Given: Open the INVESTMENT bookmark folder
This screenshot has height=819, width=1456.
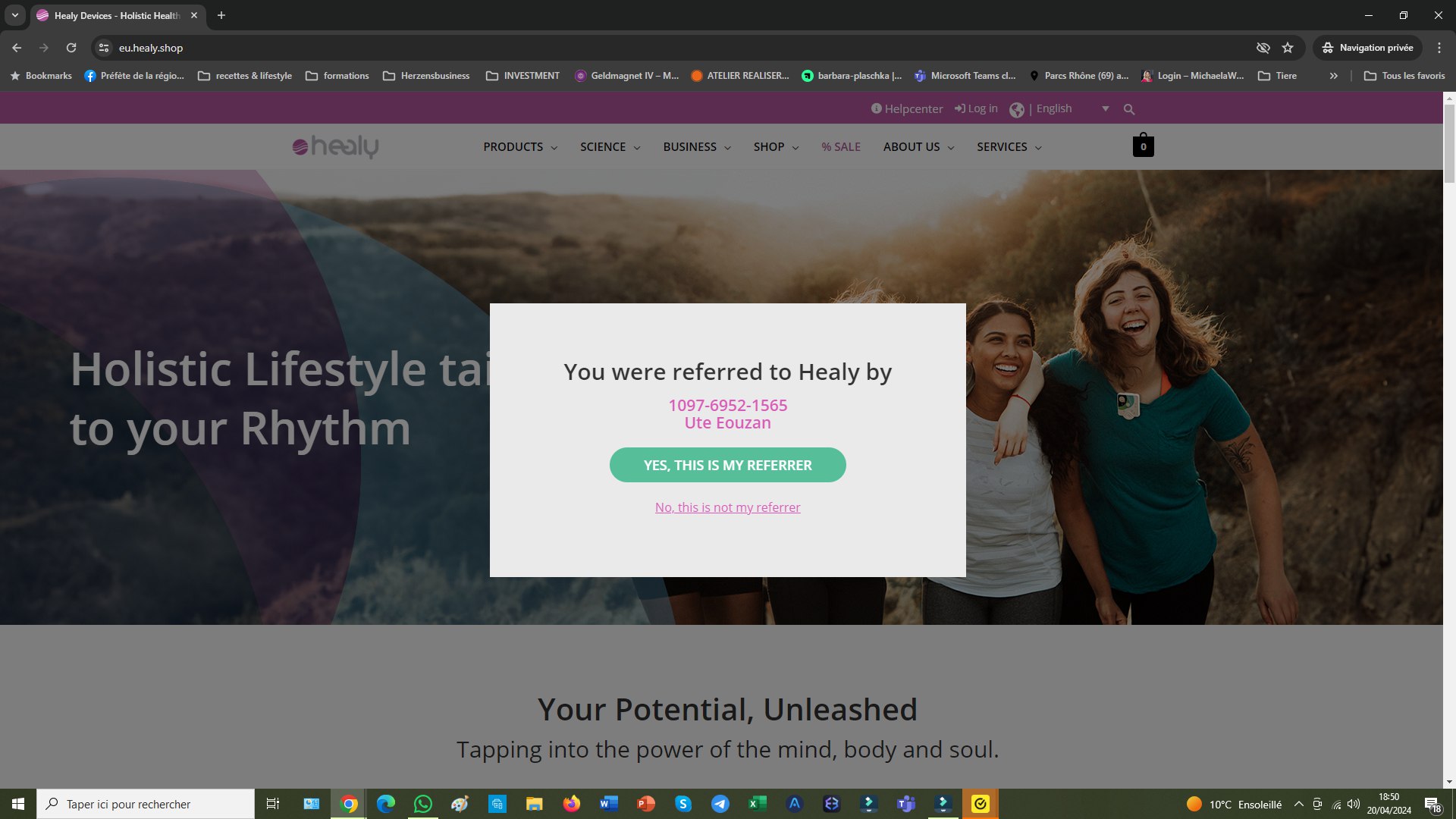Looking at the screenshot, I should (x=522, y=76).
